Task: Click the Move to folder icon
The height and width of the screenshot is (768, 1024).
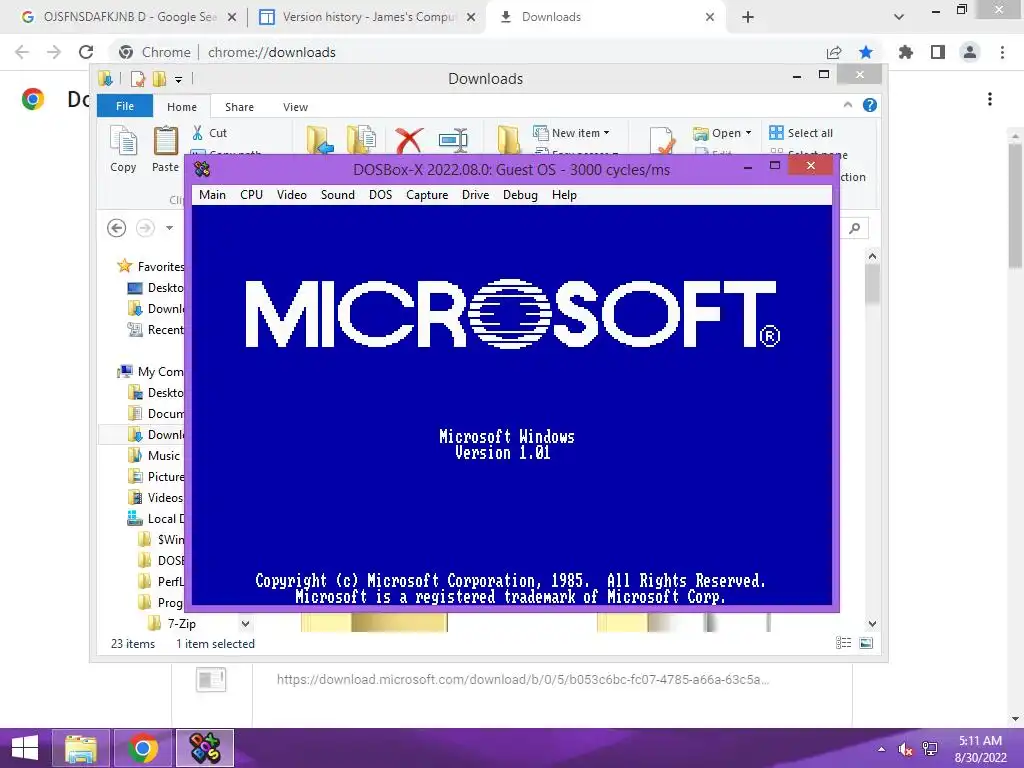Action: pos(319,140)
